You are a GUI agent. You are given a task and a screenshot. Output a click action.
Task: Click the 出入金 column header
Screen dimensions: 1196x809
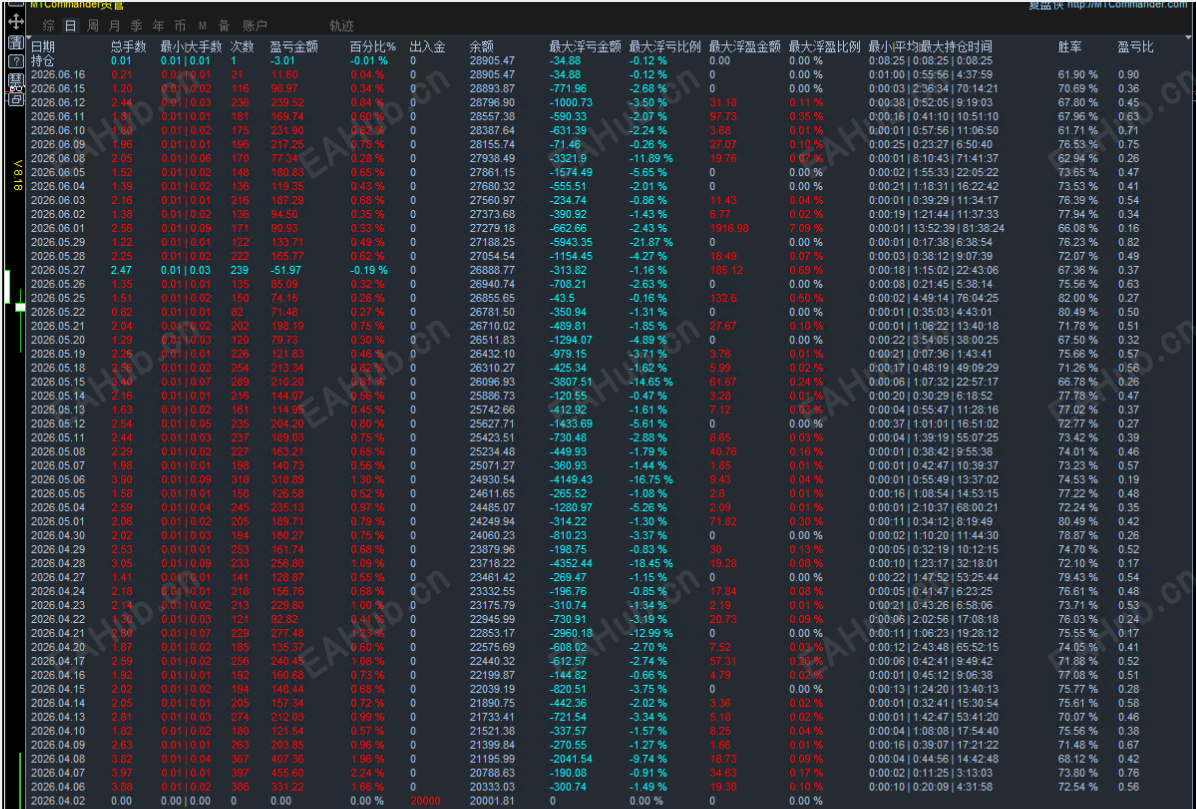427,47
